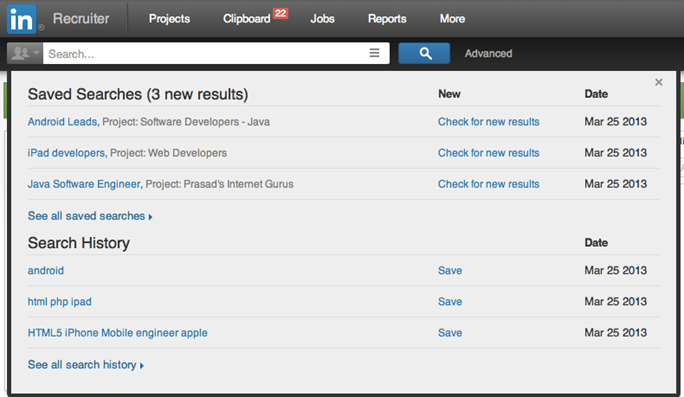Viewport: 684px width, 397px height.
Task: Save the android search
Action: pyautogui.click(x=450, y=270)
